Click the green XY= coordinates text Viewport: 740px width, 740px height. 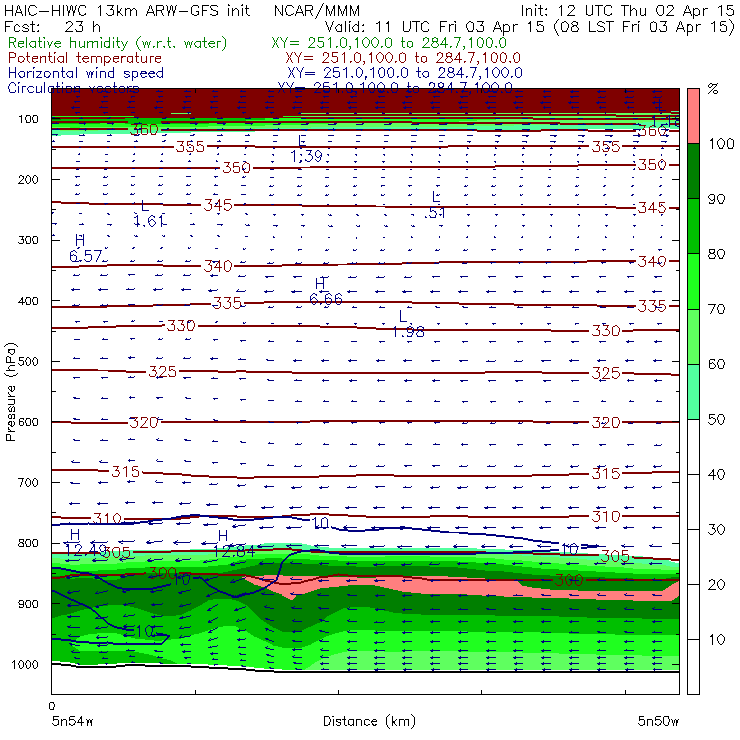click(389, 43)
